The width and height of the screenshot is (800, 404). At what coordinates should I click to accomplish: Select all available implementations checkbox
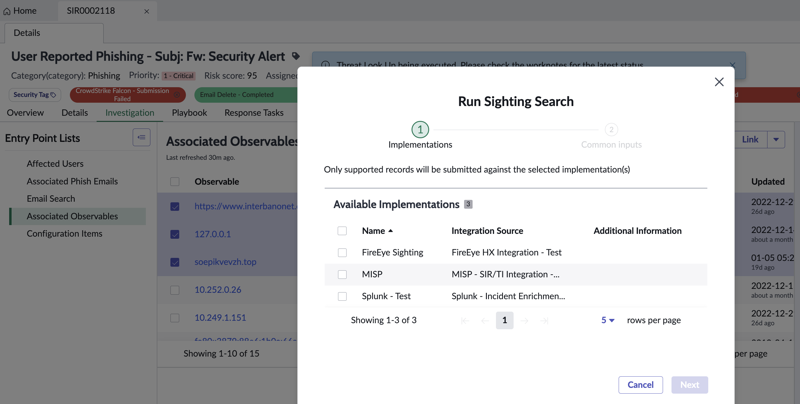(342, 231)
